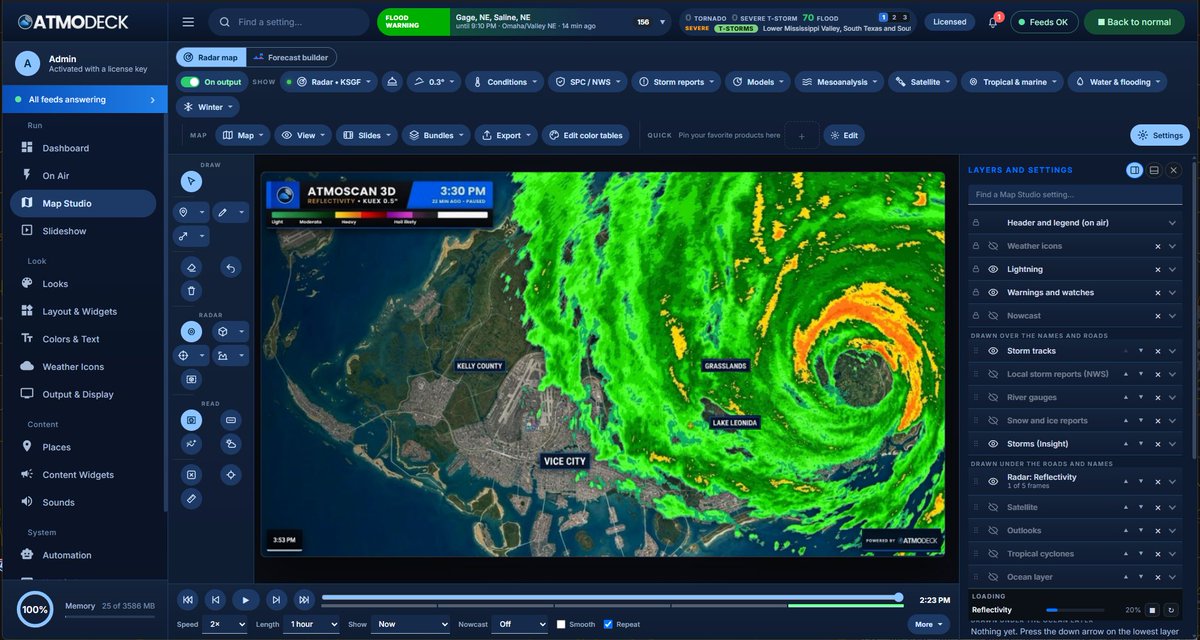The width and height of the screenshot is (1200, 640).
Task: Click the Reflectivity loading progress bar
Action: [1075, 610]
